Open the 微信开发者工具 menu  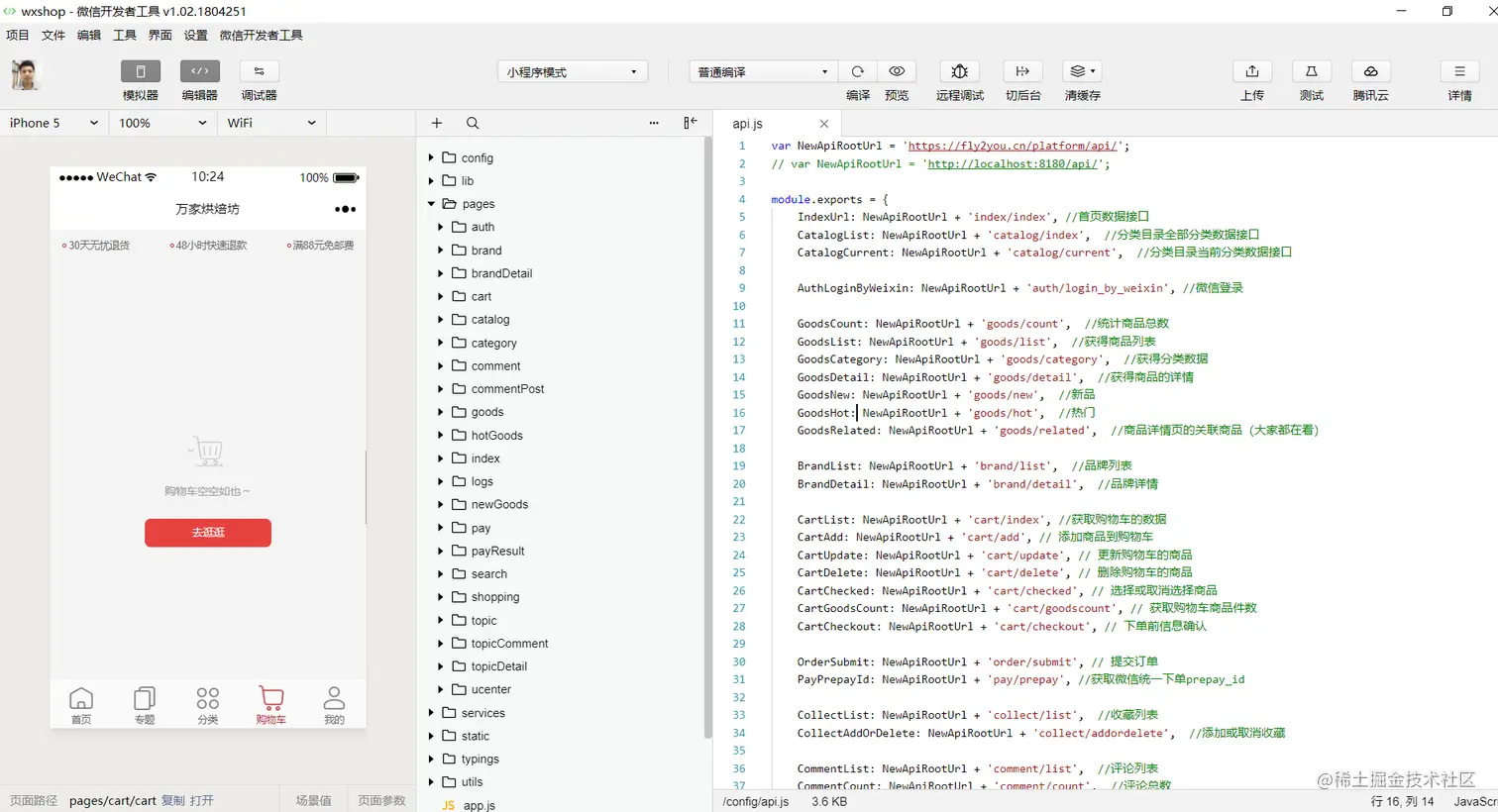coord(262,35)
